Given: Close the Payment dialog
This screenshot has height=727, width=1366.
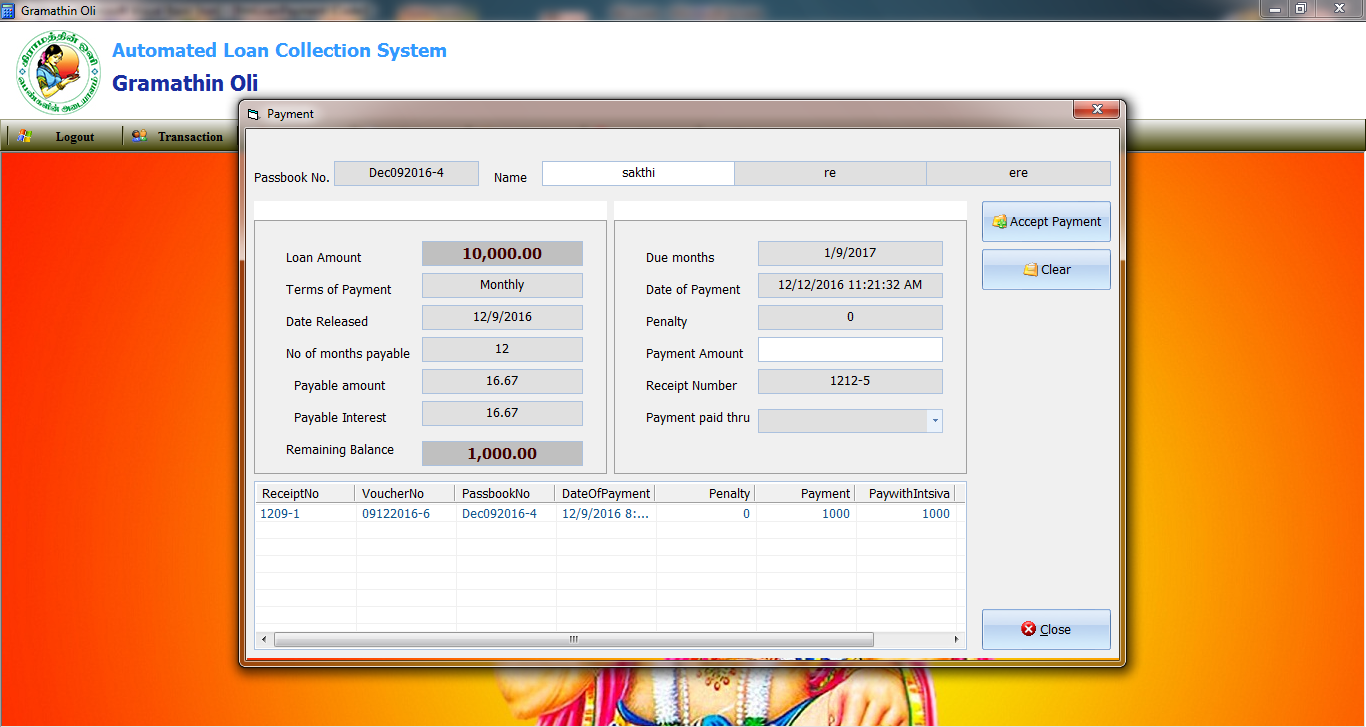Looking at the screenshot, I should click(x=1097, y=110).
